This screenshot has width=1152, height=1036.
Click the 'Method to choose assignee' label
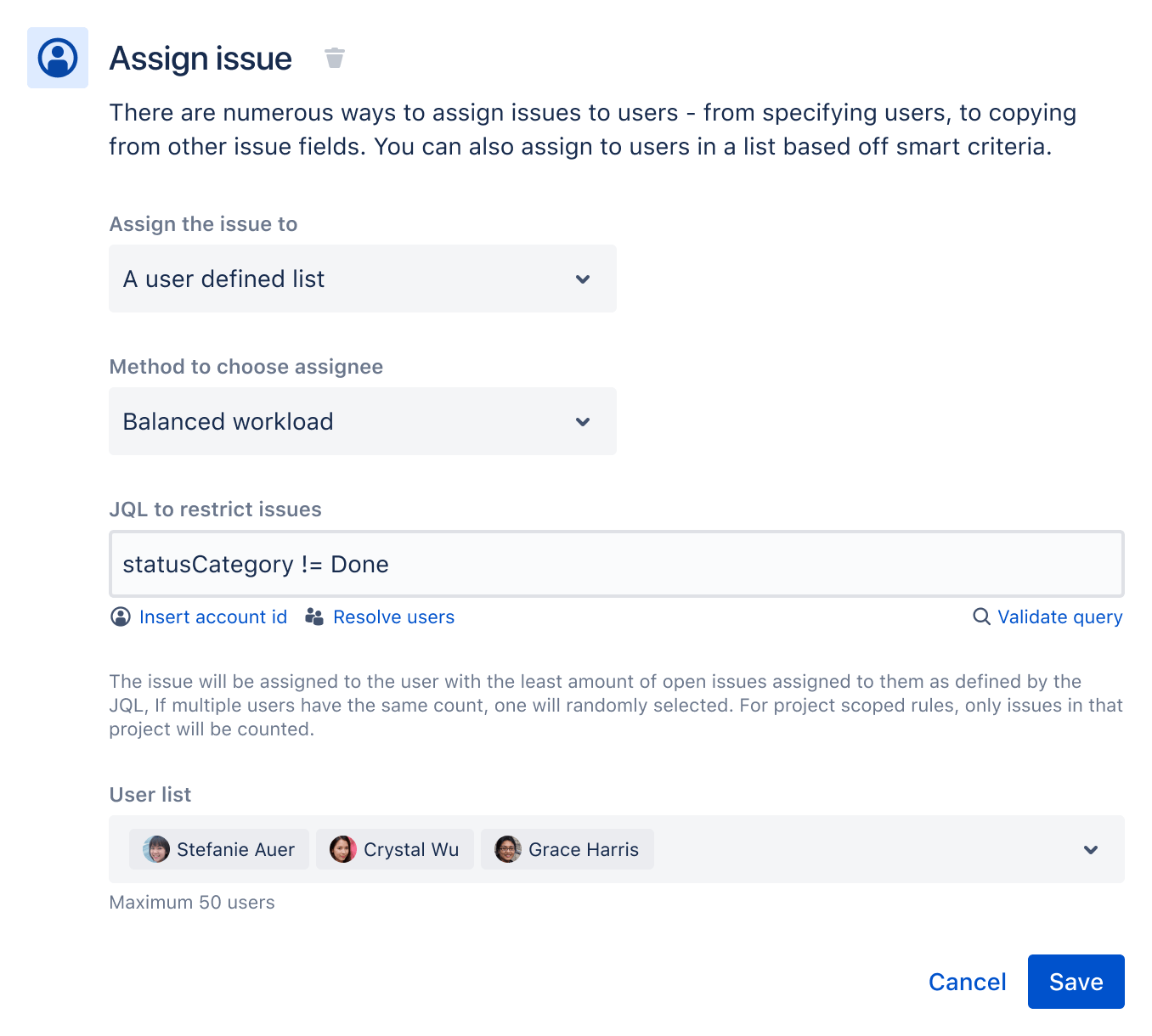(x=246, y=366)
